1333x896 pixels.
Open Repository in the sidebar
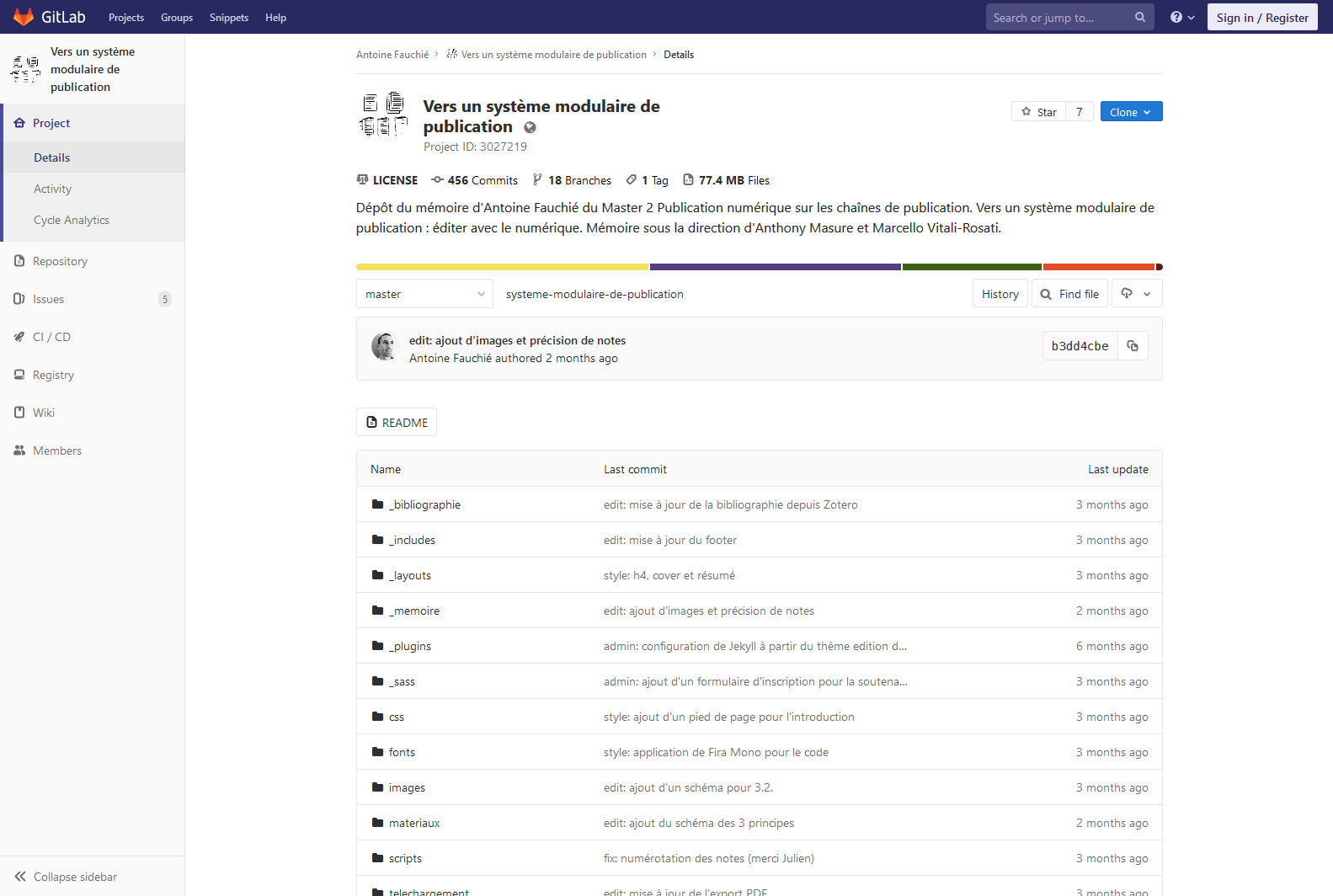click(x=60, y=262)
